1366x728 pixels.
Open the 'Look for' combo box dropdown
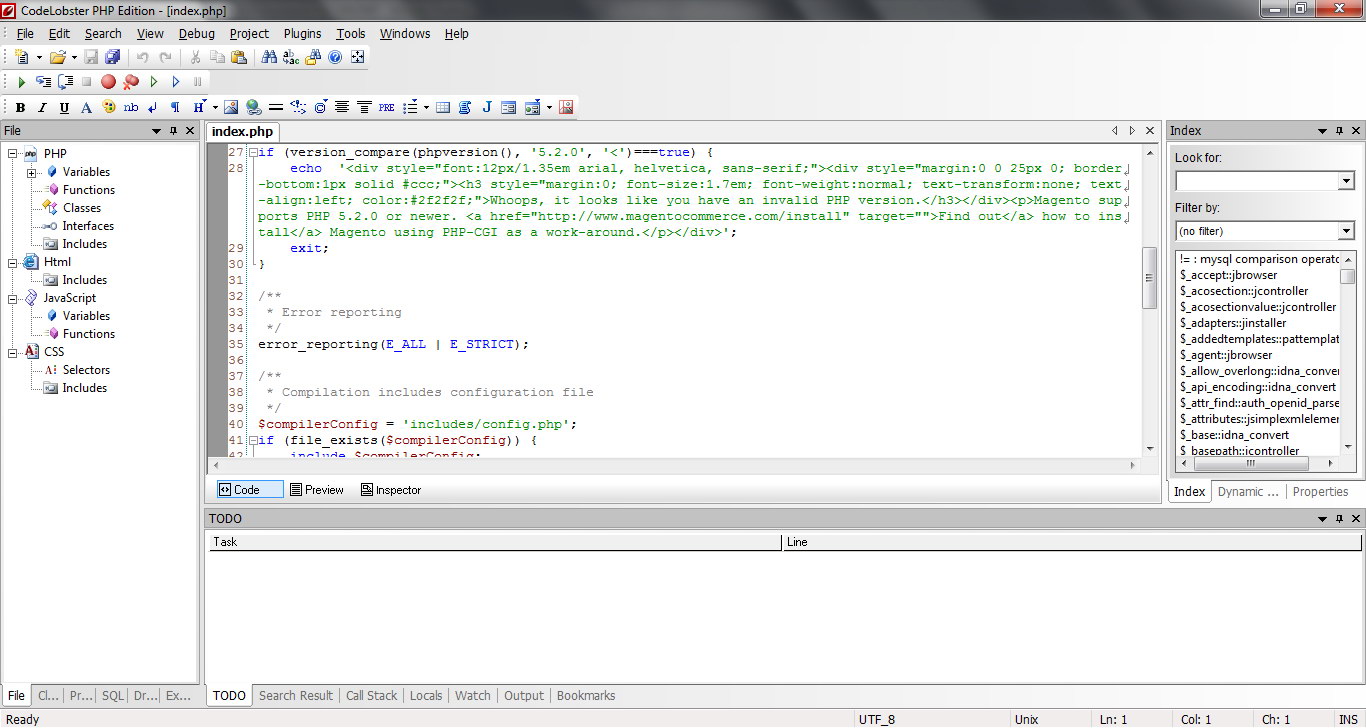click(1346, 181)
